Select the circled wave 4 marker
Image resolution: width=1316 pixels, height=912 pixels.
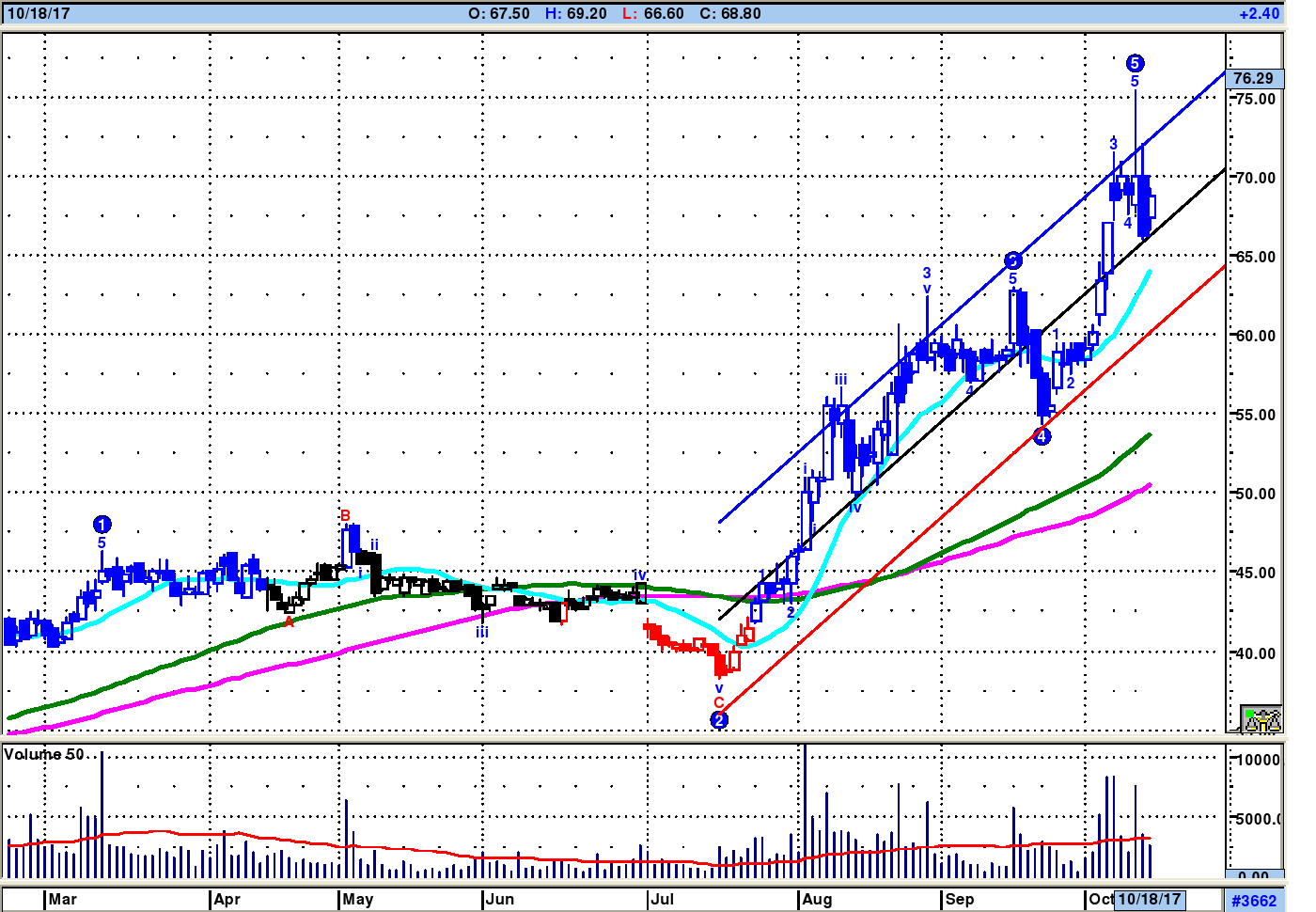(1042, 435)
